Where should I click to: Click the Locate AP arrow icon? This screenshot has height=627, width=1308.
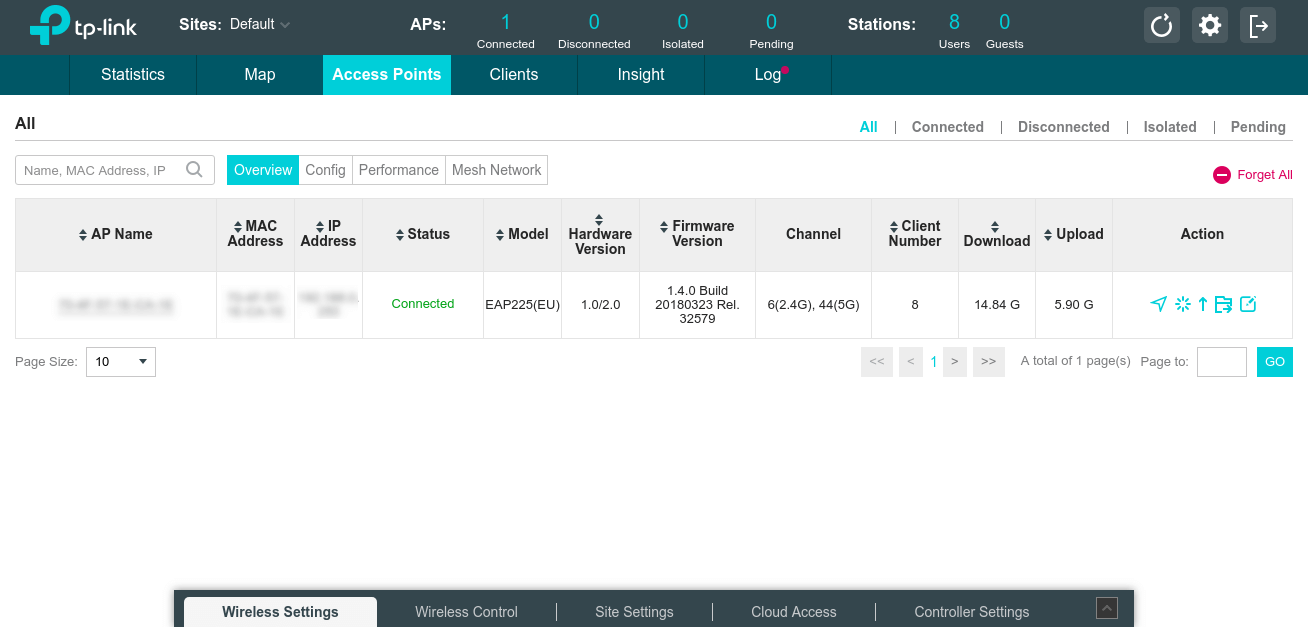click(1158, 304)
